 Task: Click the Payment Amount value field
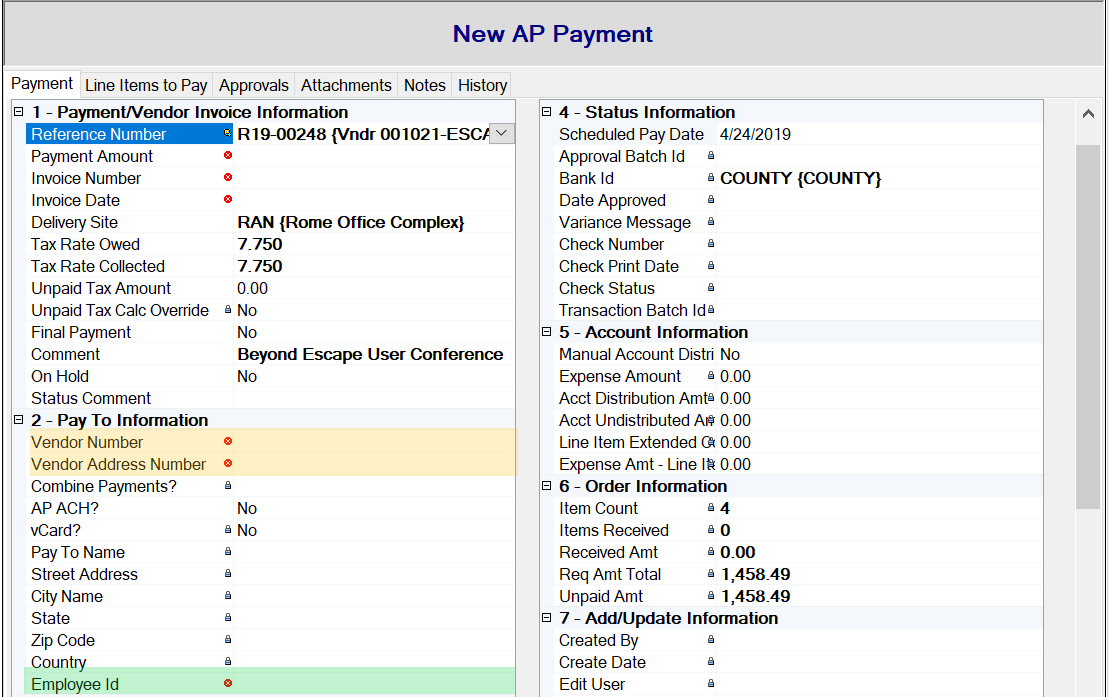[x=374, y=156]
